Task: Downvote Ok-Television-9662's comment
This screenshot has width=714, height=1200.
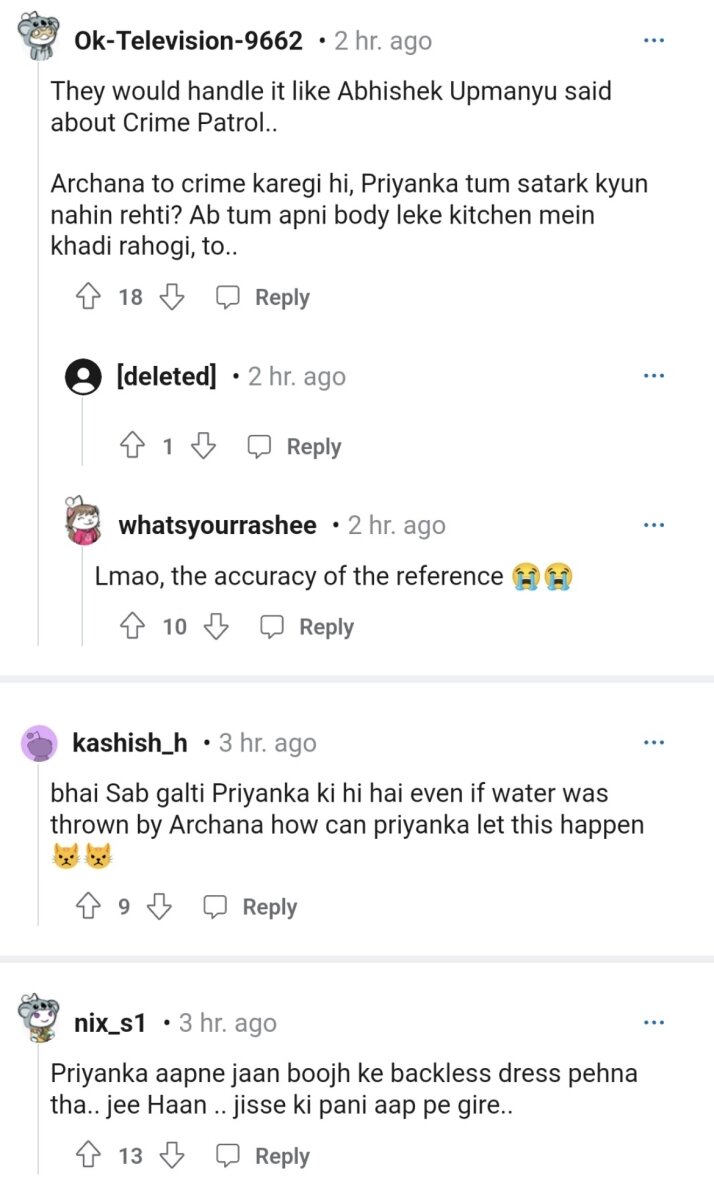Action: (x=173, y=297)
